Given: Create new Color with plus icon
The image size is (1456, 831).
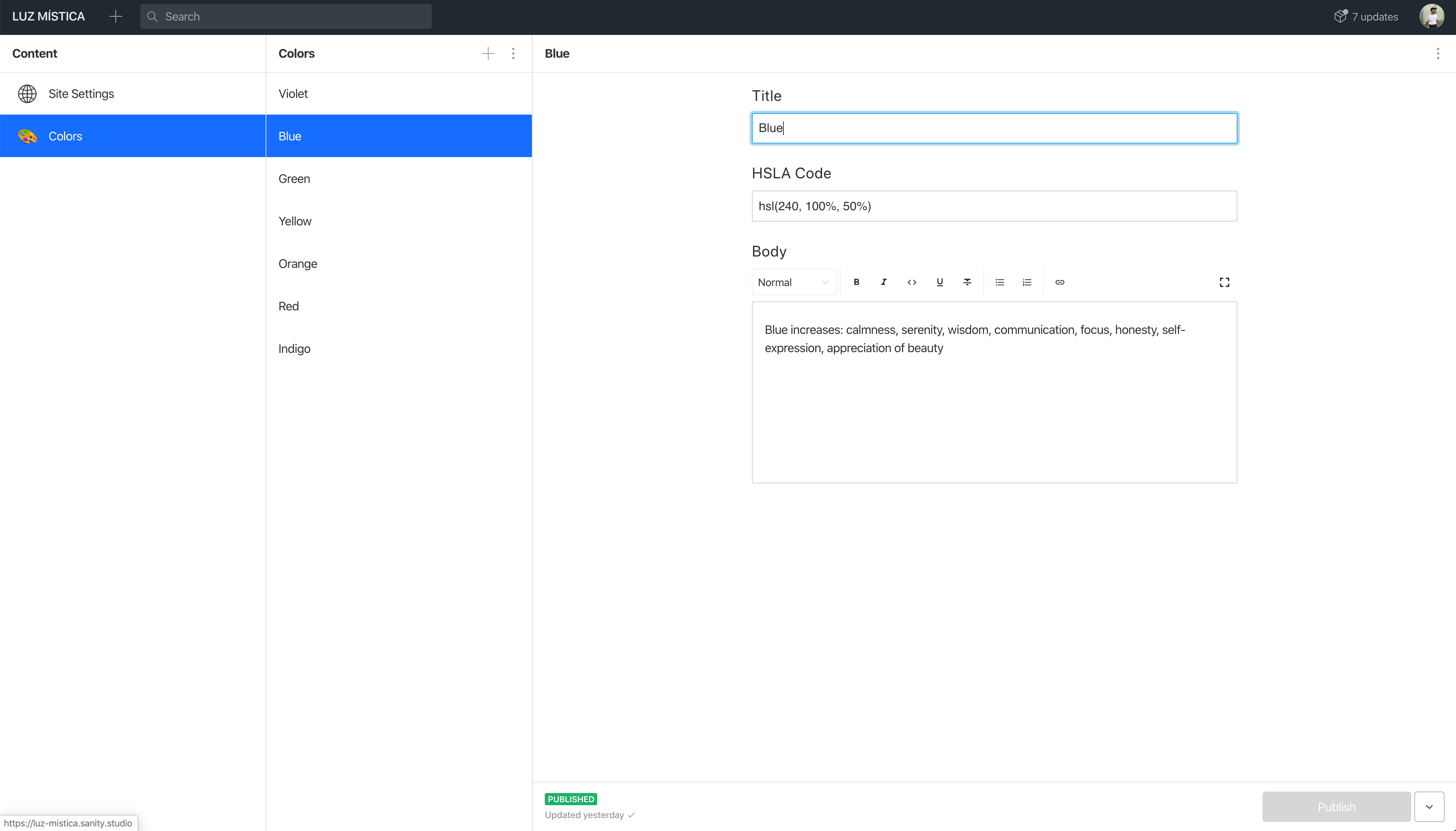Looking at the screenshot, I should tap(488, 53).
